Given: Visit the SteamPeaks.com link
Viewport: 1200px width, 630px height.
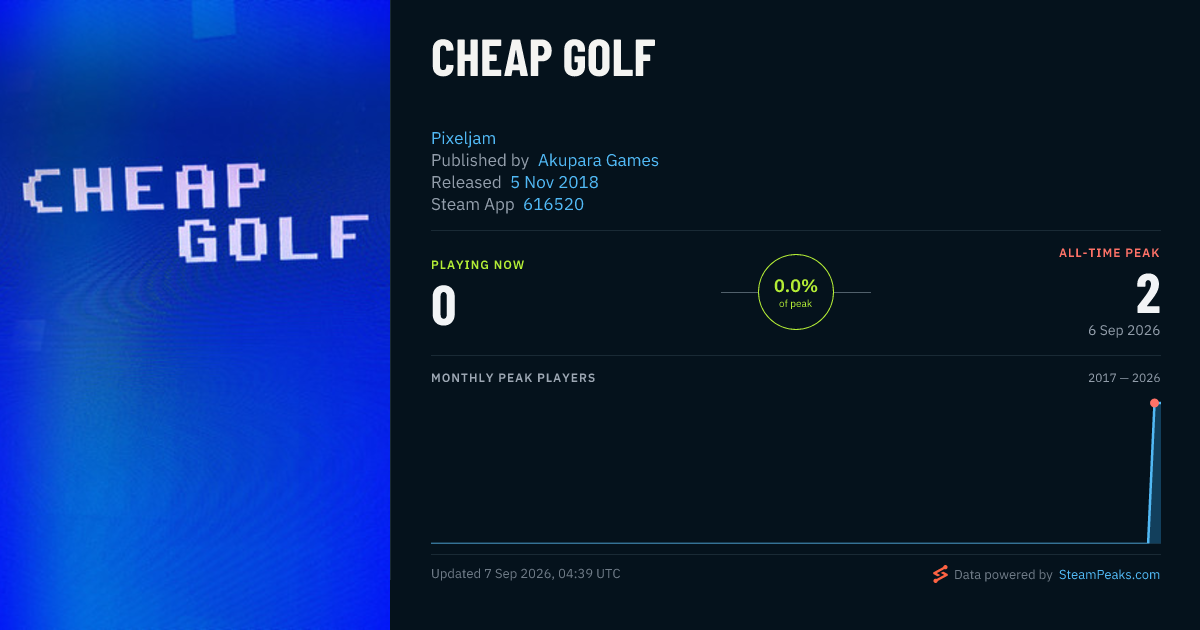Looking at the screenshot, I should 1109,575.
